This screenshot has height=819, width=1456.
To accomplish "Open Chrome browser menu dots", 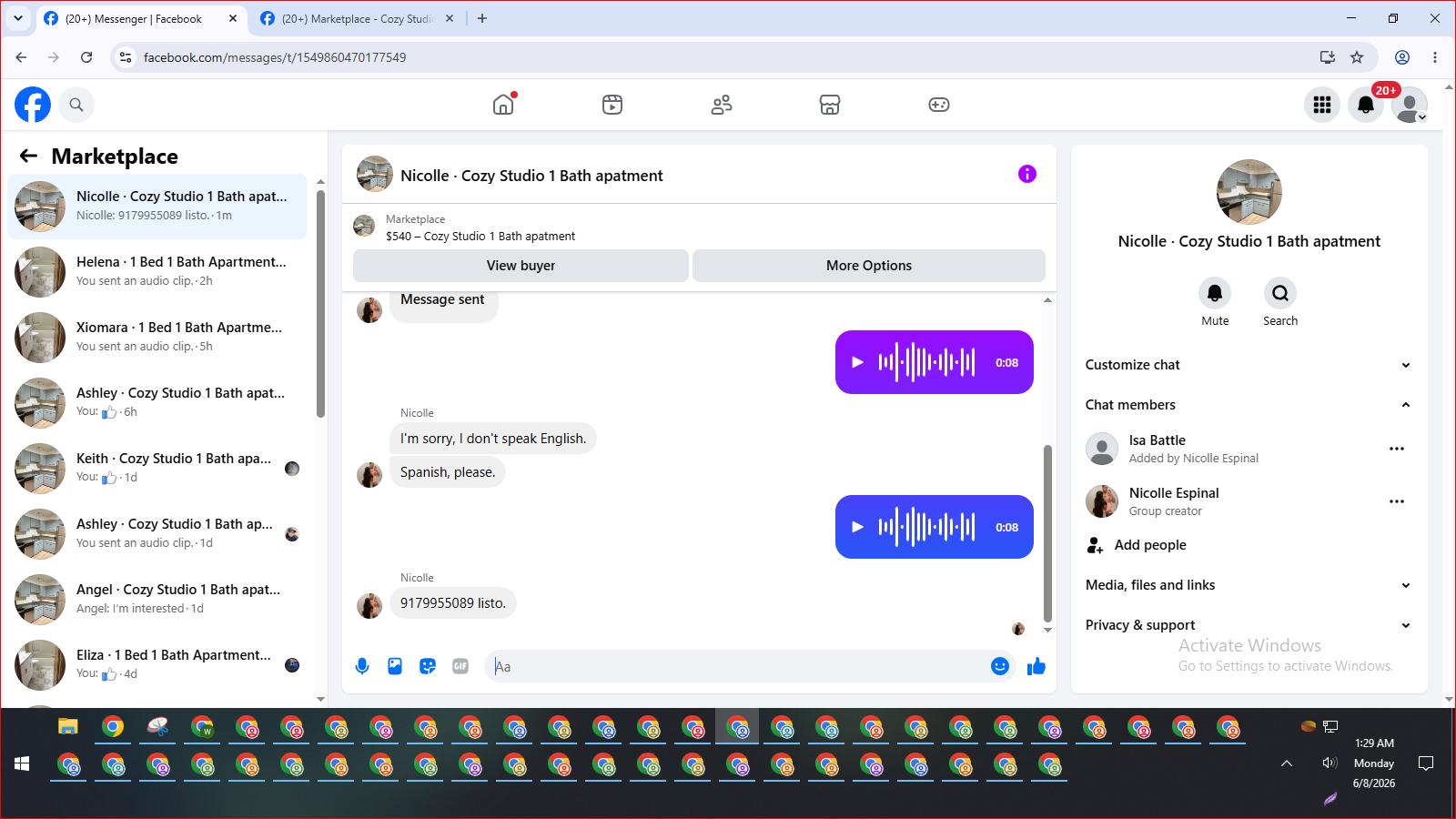I will coord(1435,57).
